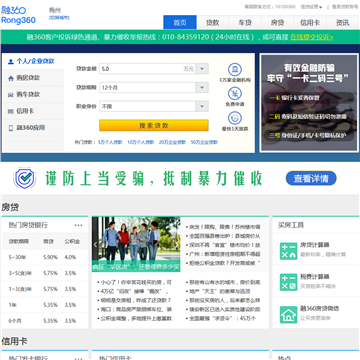Show the next slide in the image carousel
This screenshot has width=360, height=360.
[177, 245]
